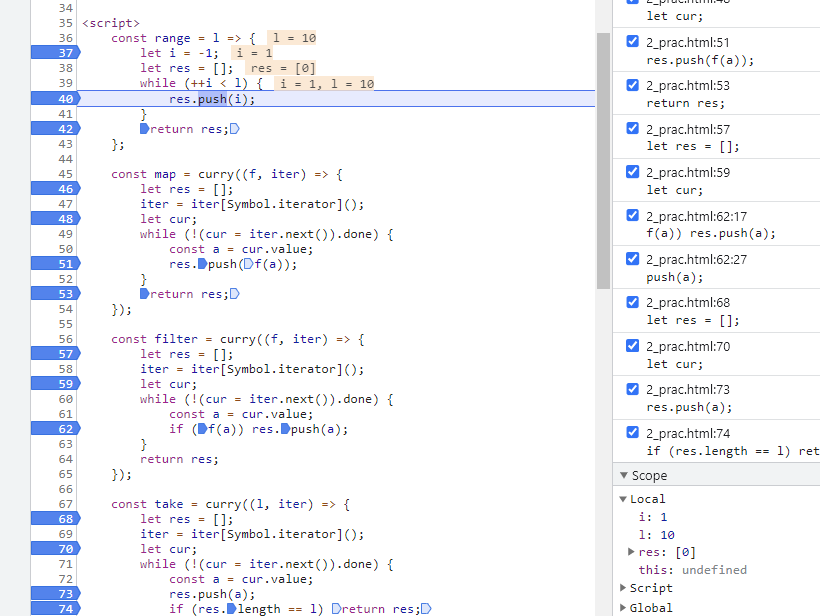The image size is (820, 616).
Task: Toggle breakpoint on line 57 gutter
Action: [55, 354]
